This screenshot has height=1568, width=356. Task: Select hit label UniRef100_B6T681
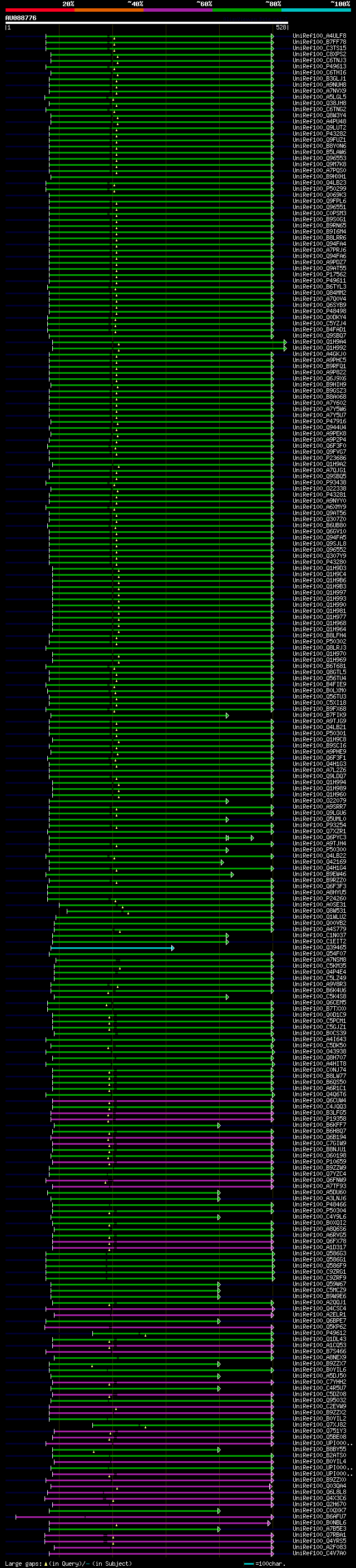319,666
